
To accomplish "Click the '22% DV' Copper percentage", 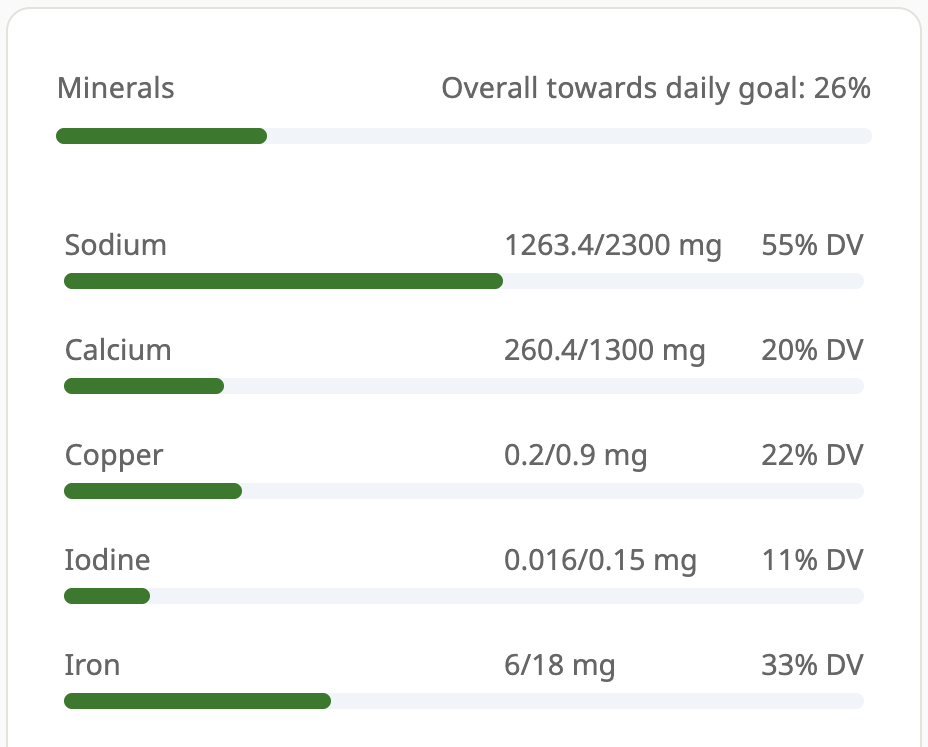I will (x=813, y=455).
